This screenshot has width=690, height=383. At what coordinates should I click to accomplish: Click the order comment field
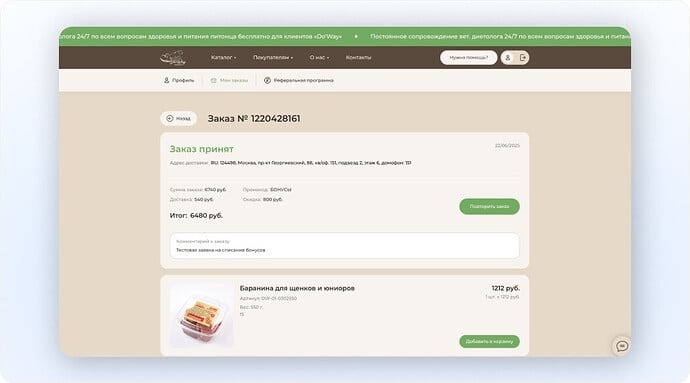345,246
